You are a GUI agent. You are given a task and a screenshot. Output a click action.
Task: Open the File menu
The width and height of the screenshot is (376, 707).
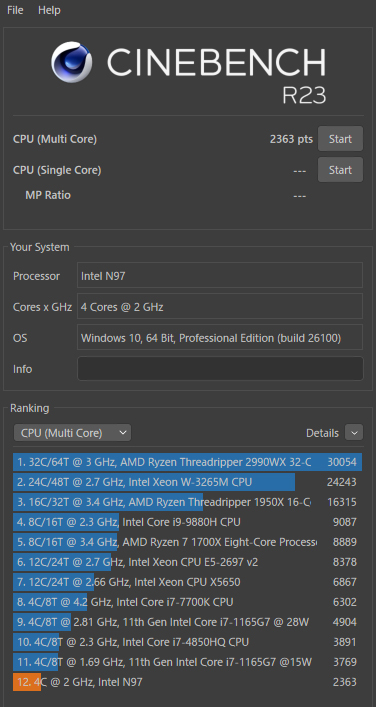pos(15,10)
